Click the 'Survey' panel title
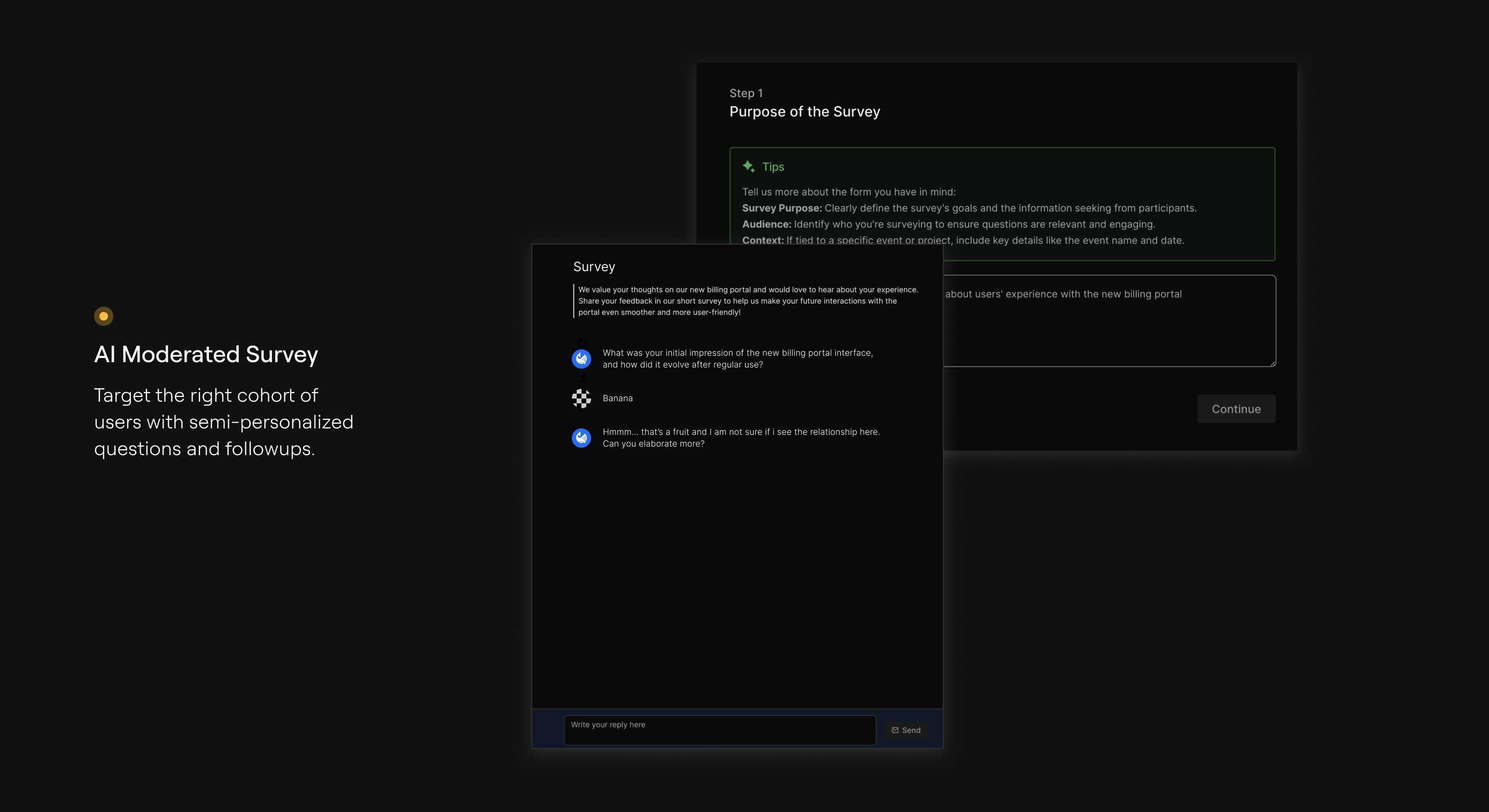 (594, 267)
